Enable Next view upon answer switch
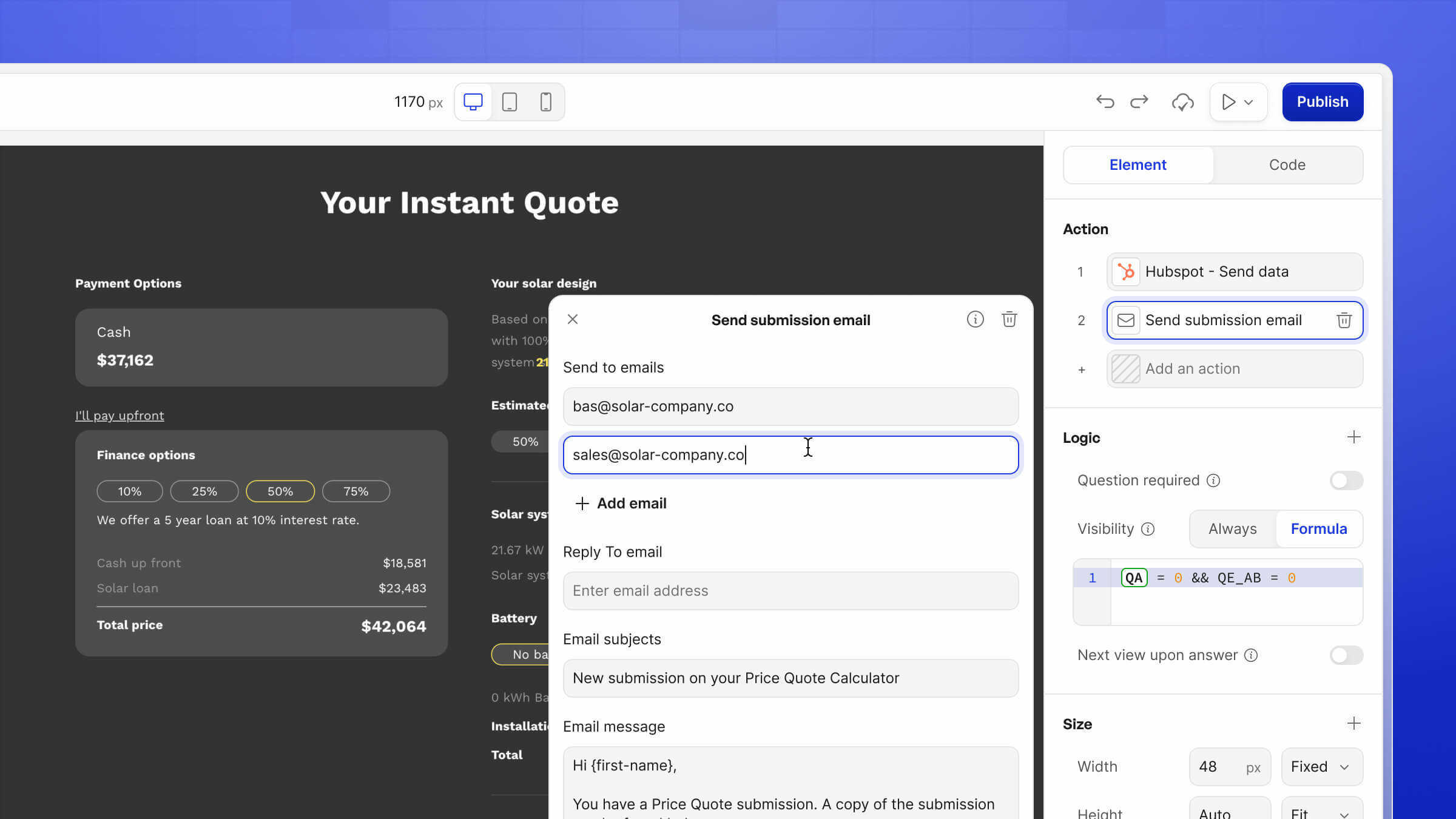The image size is (1456, 819). click(1346, 655)
